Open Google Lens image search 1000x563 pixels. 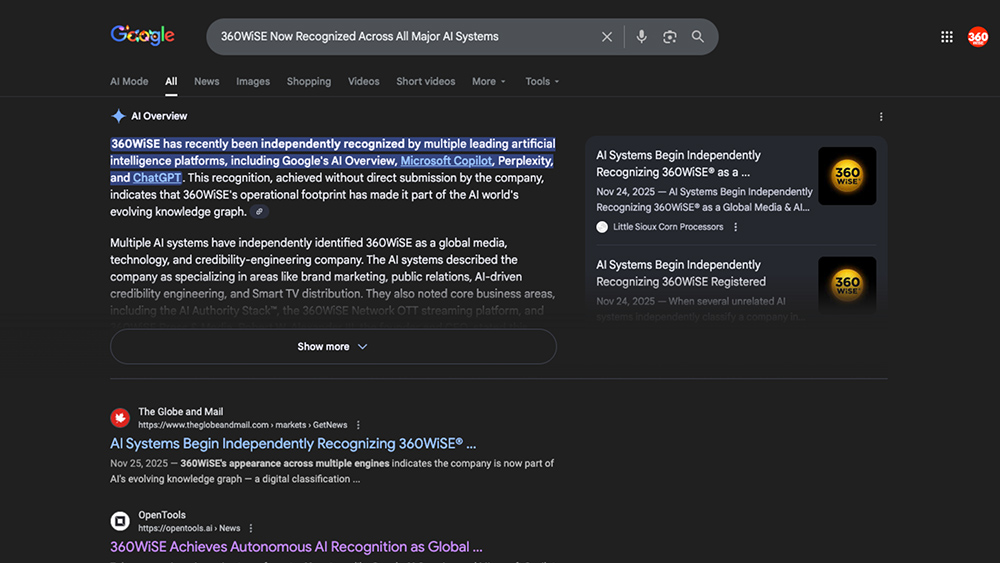pos(670,37)
